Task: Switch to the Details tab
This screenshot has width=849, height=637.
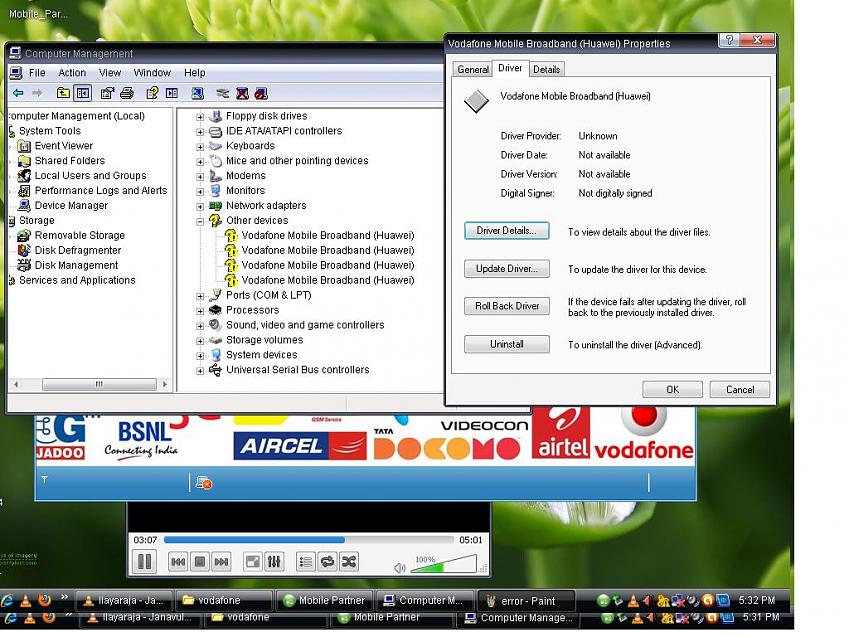Action: 546,69
